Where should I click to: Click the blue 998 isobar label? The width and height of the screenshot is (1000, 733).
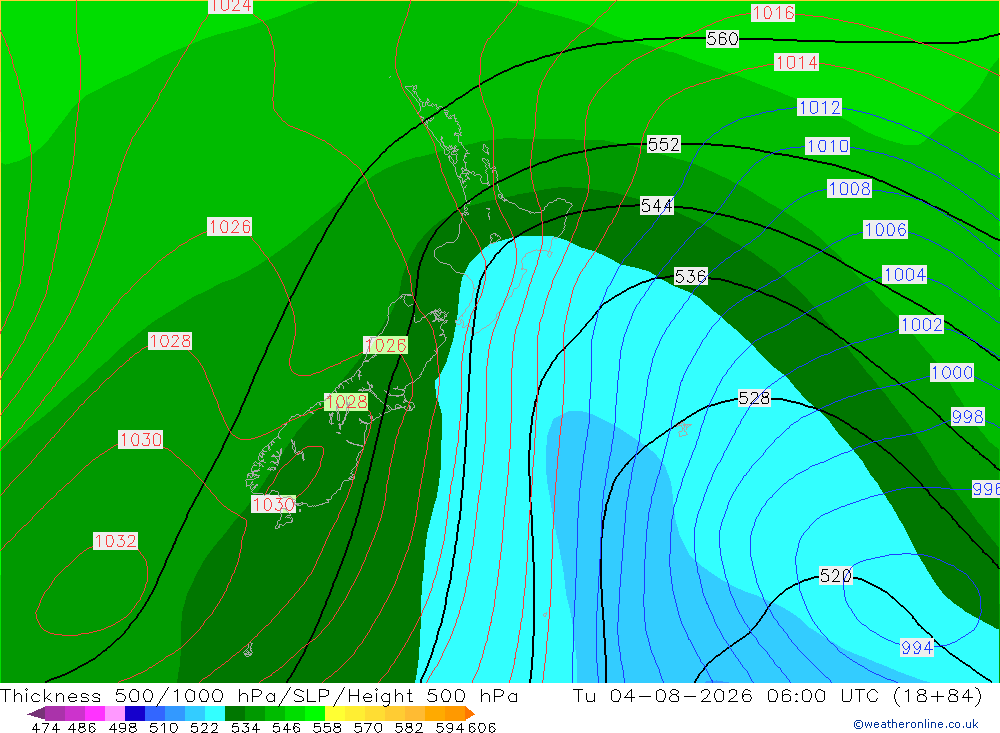tap(967, 417)
